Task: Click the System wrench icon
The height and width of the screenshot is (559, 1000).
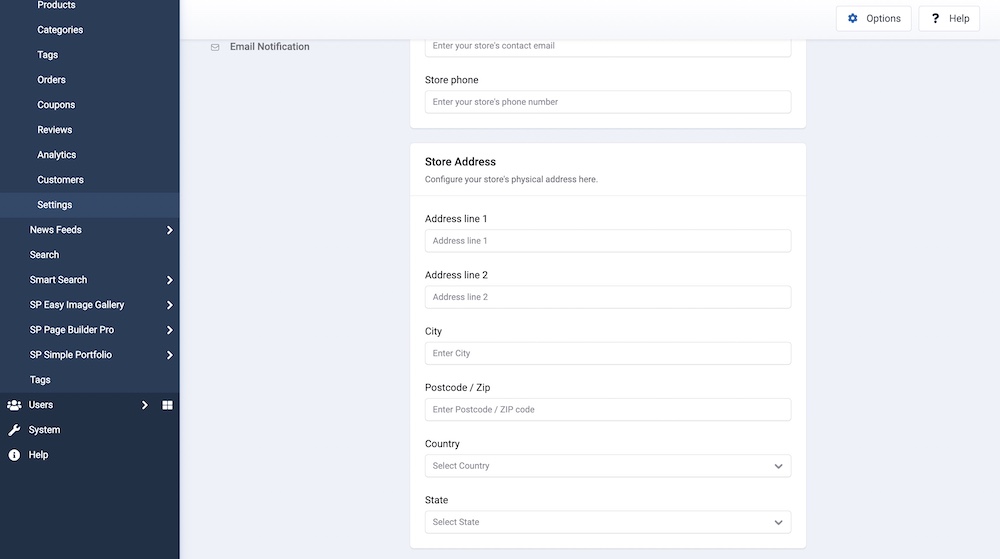Action: point(14,430)
